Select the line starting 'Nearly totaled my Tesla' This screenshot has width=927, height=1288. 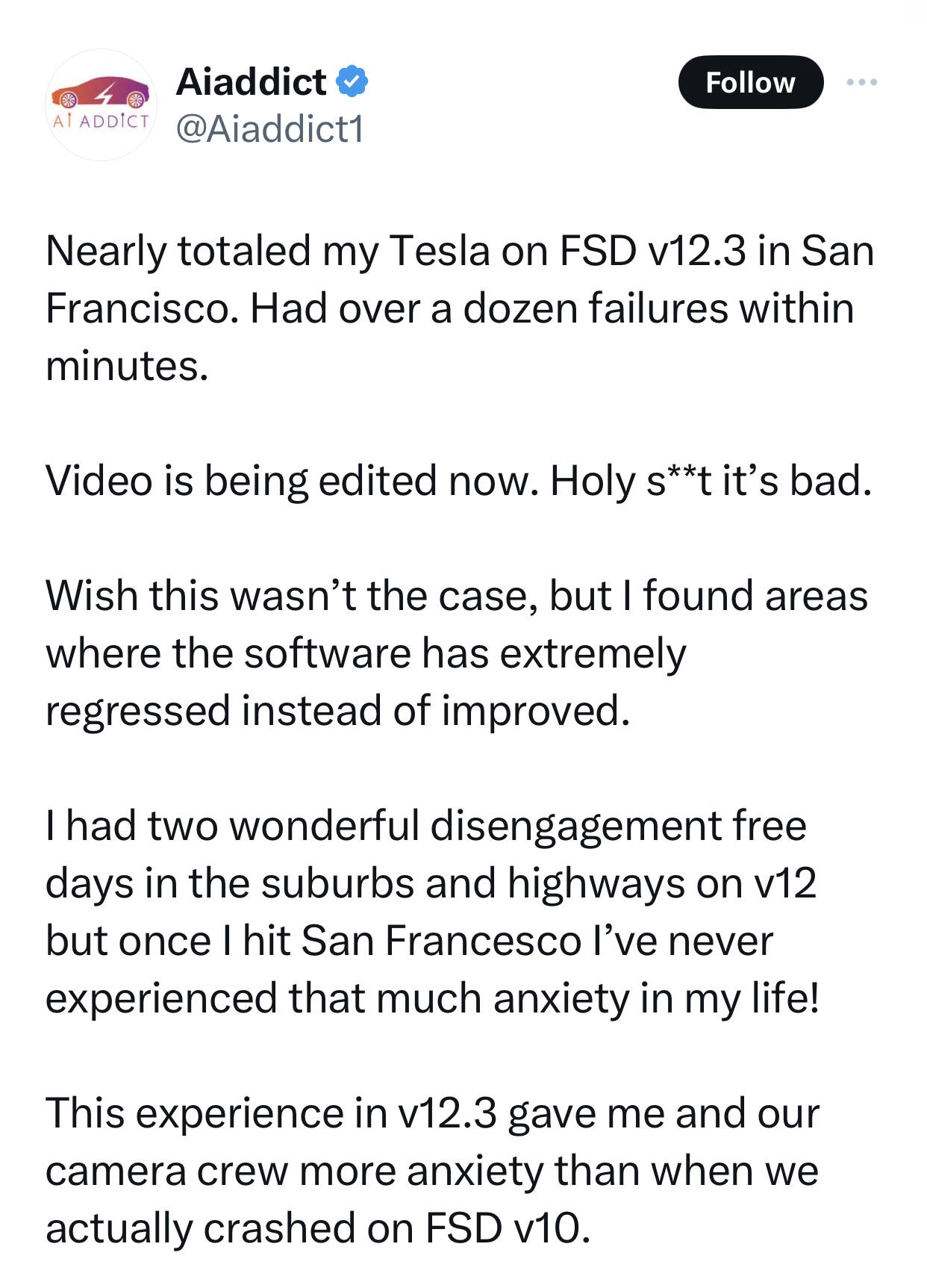[460, 251]
